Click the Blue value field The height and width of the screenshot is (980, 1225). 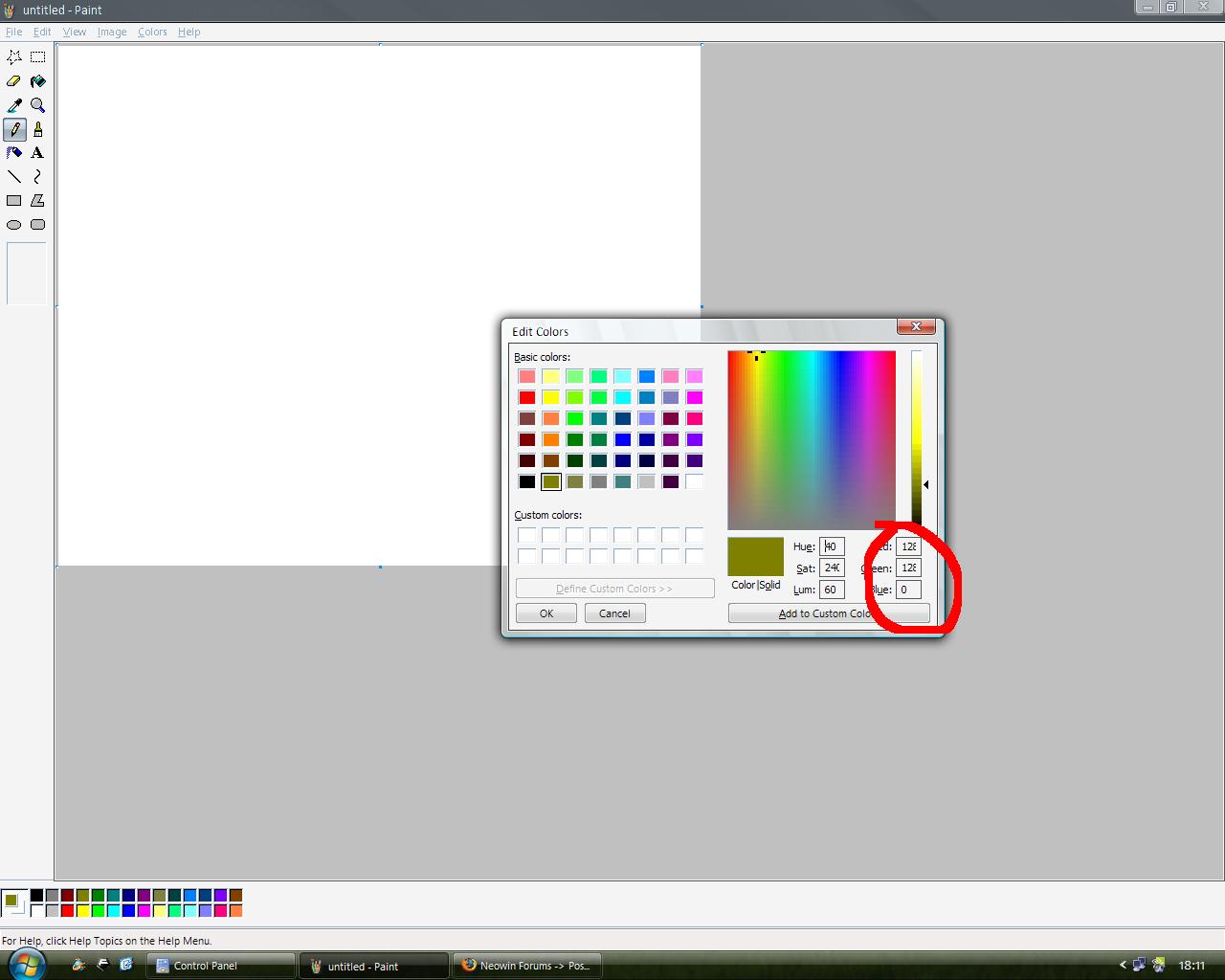(x=908, y=590)
